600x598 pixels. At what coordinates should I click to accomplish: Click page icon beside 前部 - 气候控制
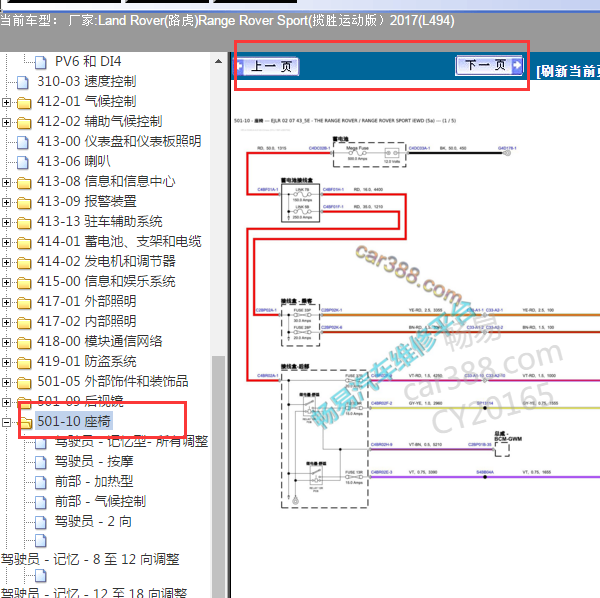pos(41,502)
